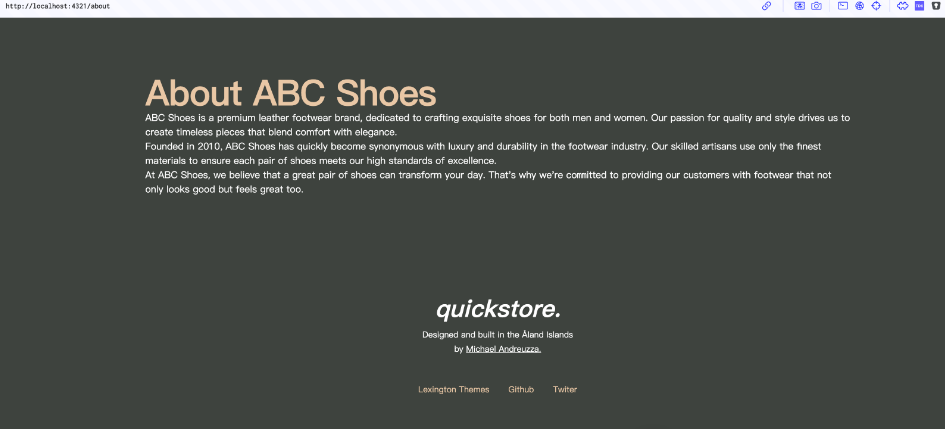
Task: Click the solid blue square toolbar icon
Action: [919, 6]
